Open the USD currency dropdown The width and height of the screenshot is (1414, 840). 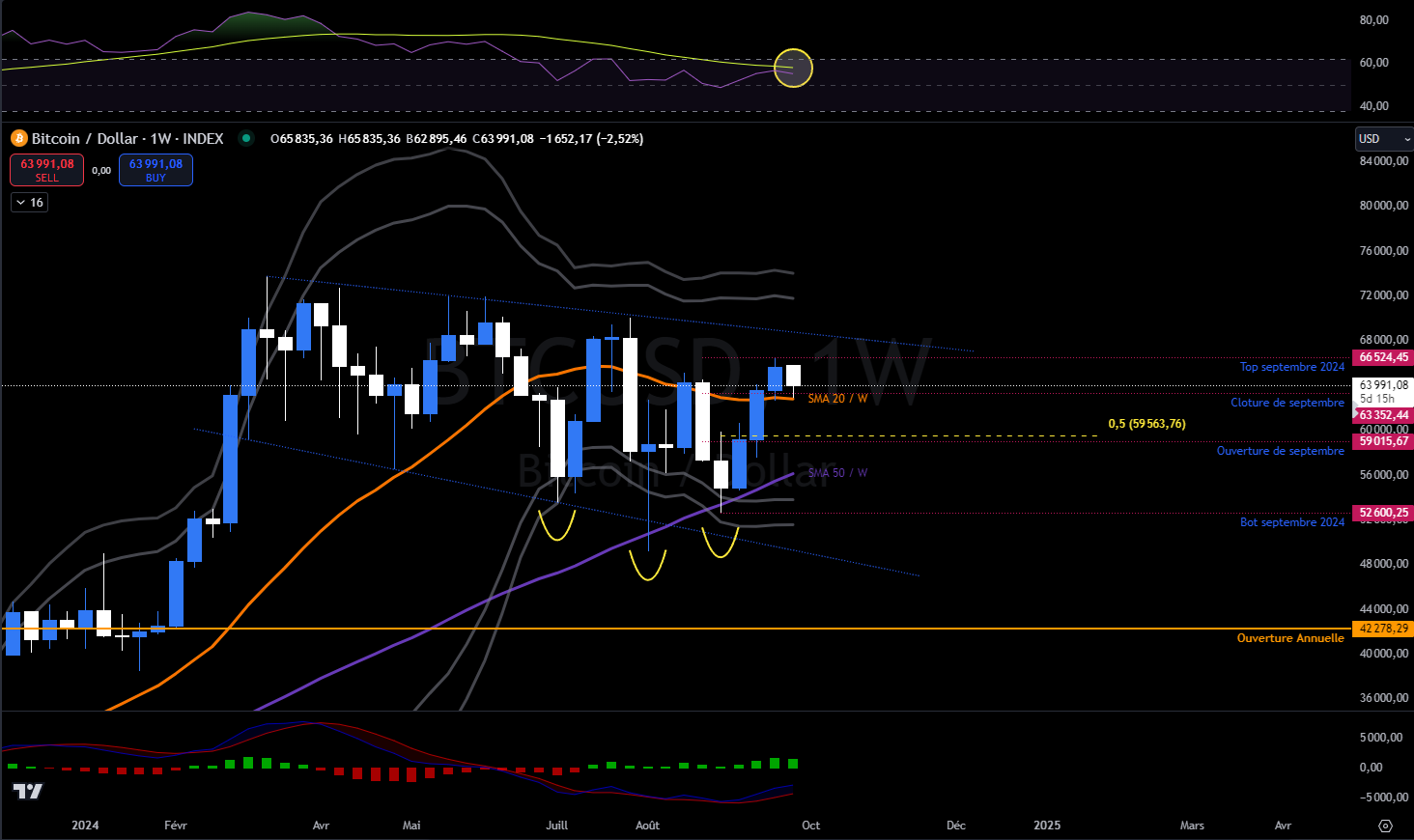point(1384,139)
